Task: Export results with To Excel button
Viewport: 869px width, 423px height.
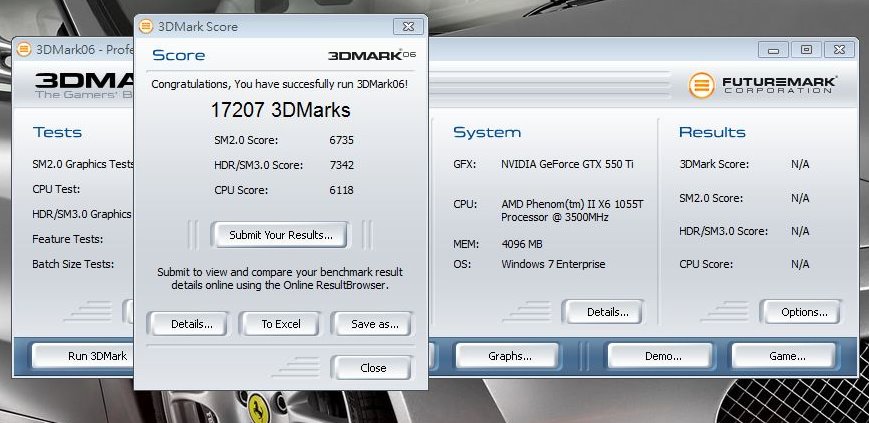Action: (281, 324)
